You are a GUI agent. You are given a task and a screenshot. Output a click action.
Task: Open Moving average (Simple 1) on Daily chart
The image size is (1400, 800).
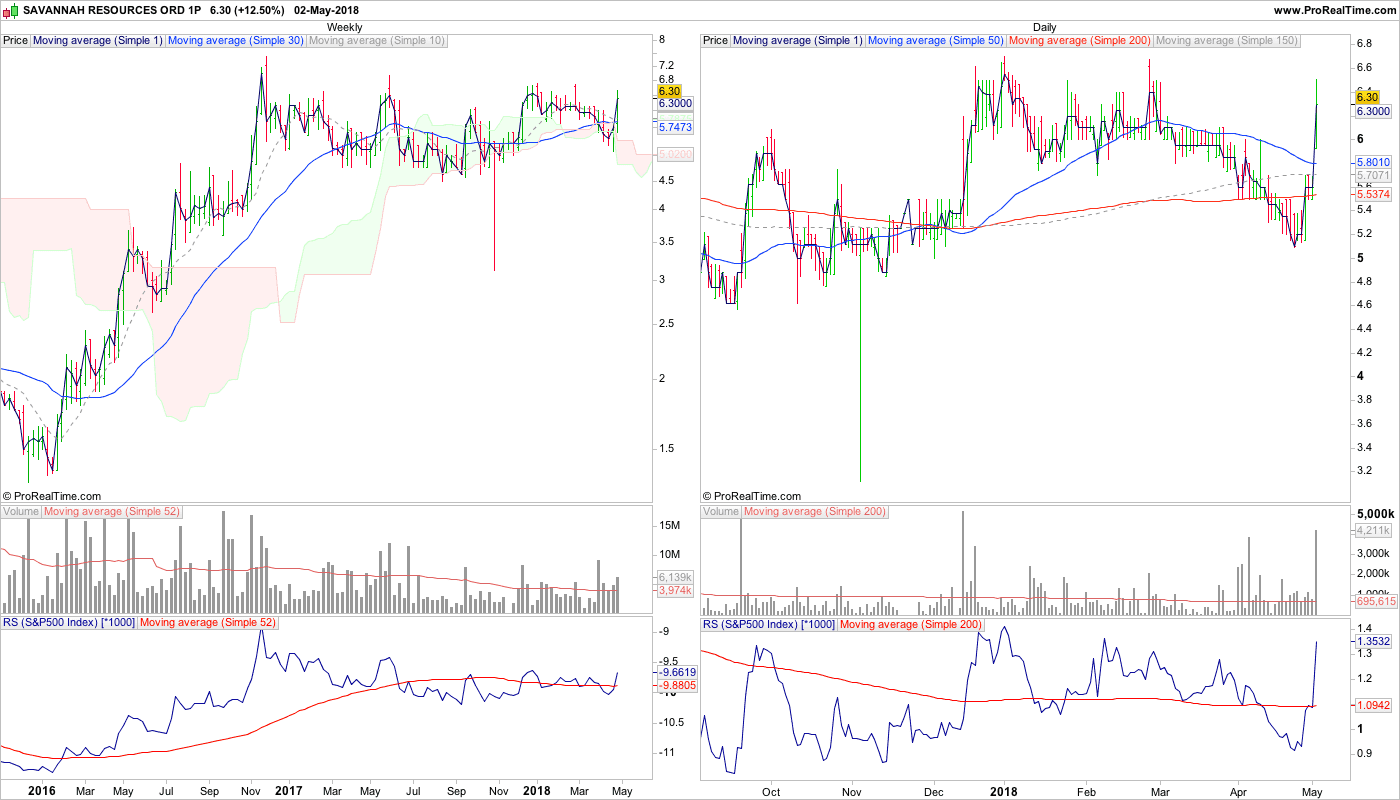[798, 41]
